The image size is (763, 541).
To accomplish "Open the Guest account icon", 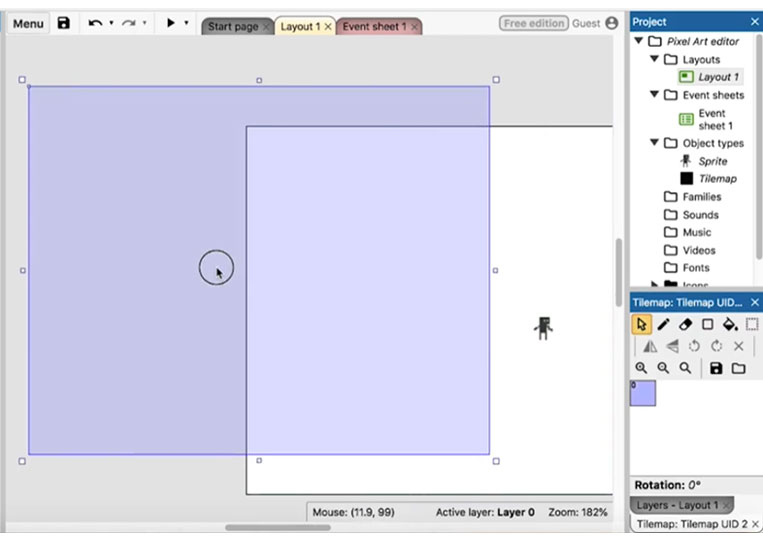I will click(x=612, y=23).
